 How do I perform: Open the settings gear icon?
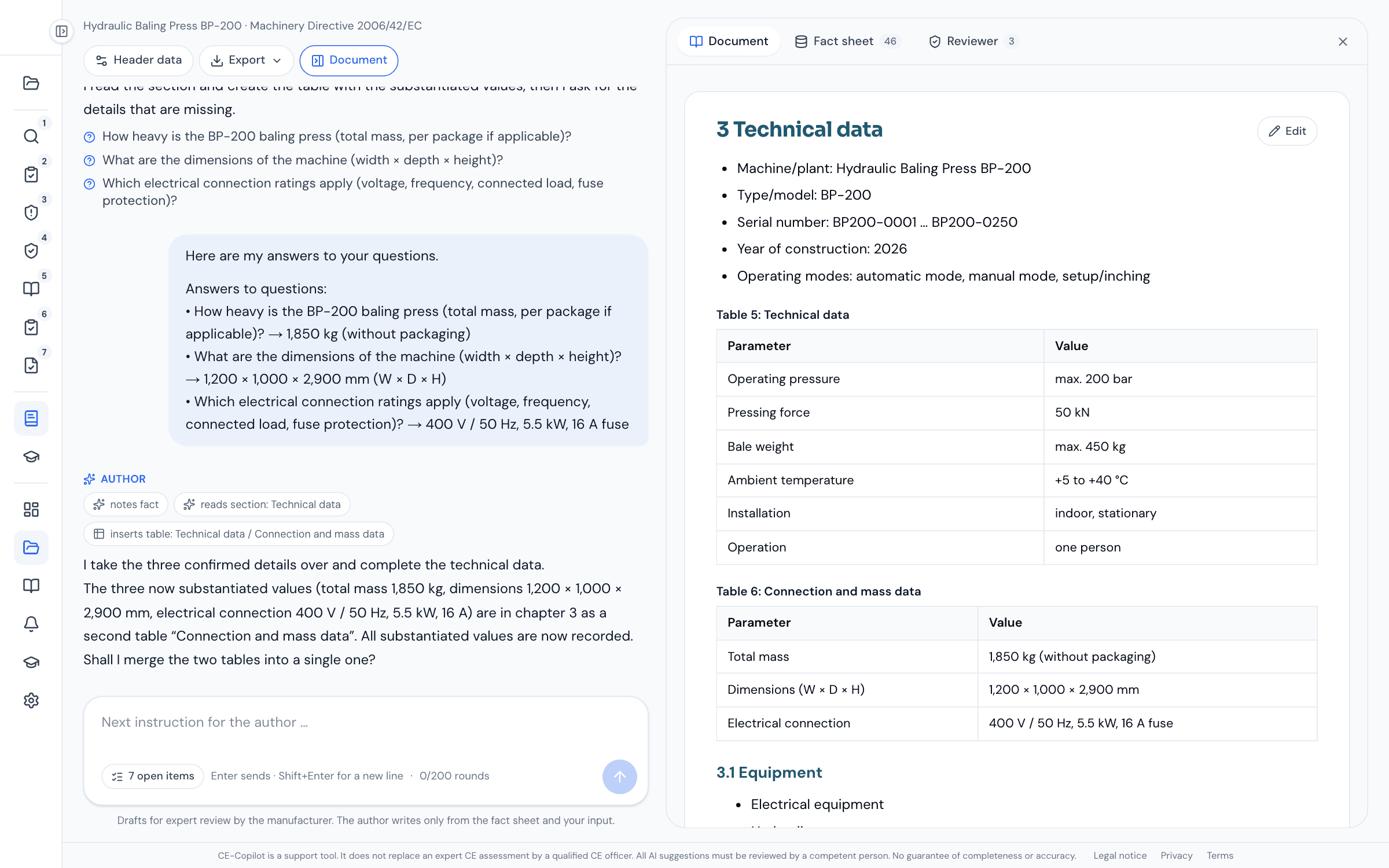tap(31, 700)
